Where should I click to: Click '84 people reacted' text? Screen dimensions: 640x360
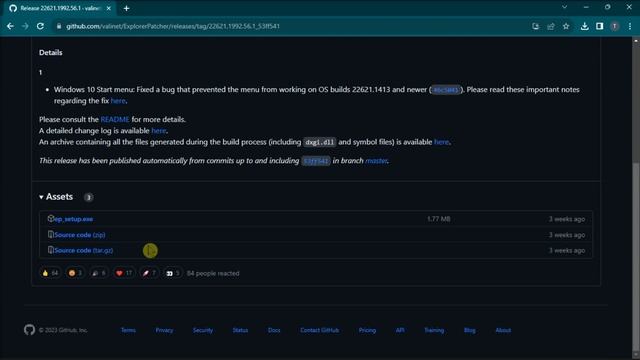(213, 273)
